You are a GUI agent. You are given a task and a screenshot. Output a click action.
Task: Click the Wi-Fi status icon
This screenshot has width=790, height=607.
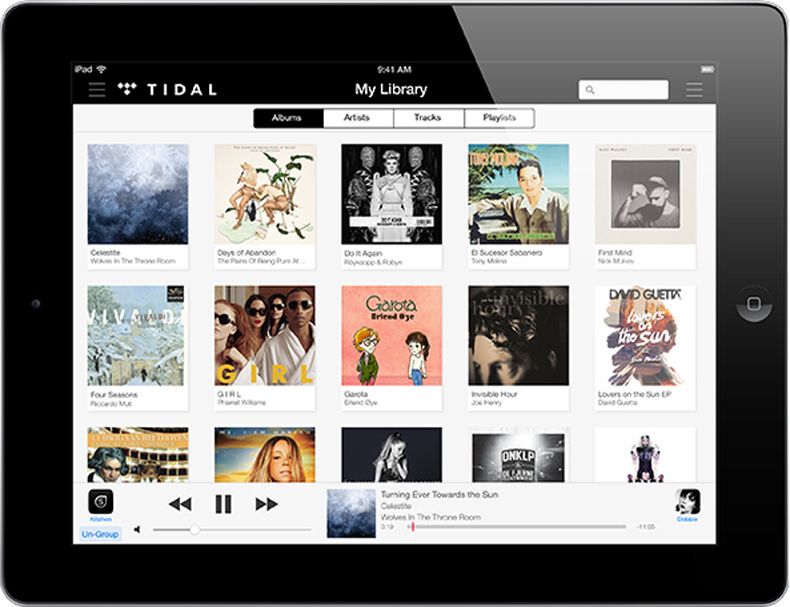[x=102, y=69]
